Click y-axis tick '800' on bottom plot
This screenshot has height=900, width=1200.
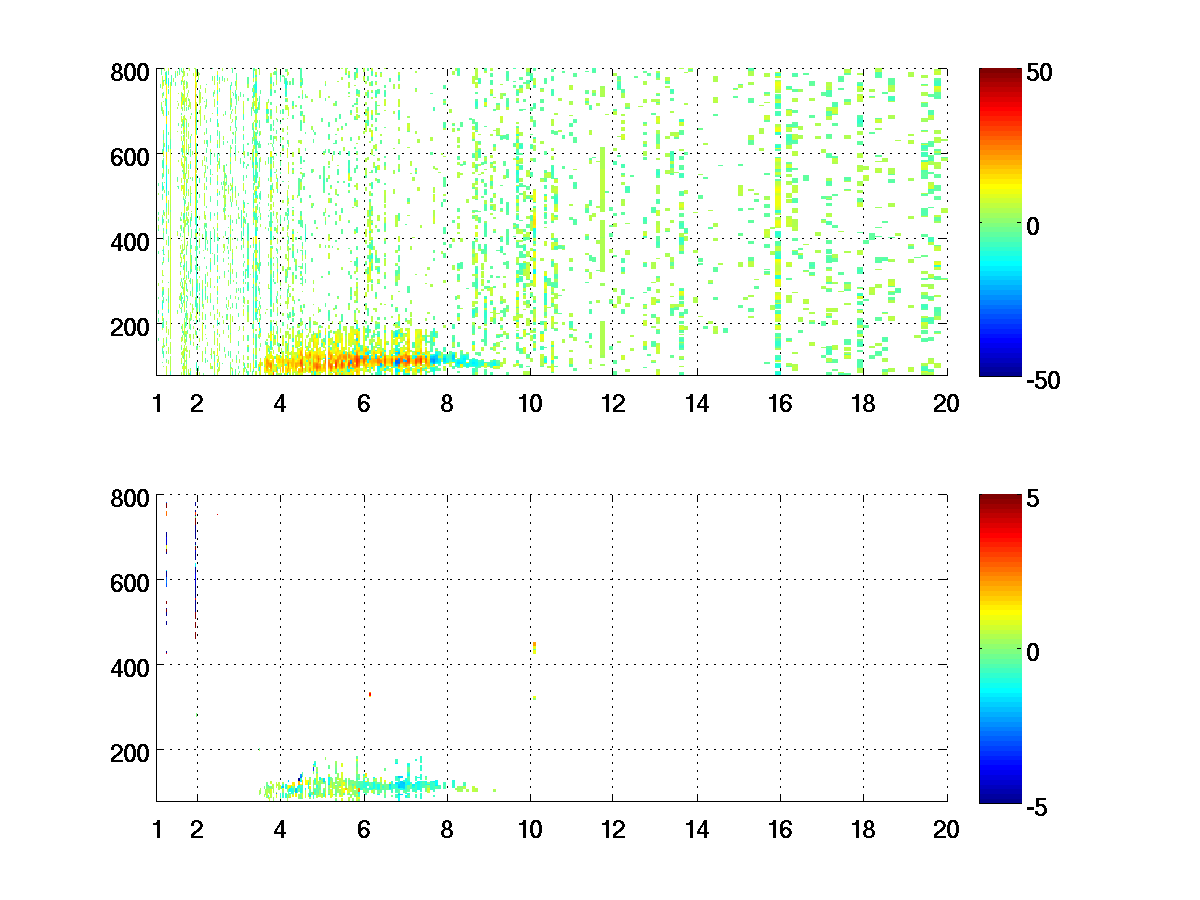[x=131, y=497]
